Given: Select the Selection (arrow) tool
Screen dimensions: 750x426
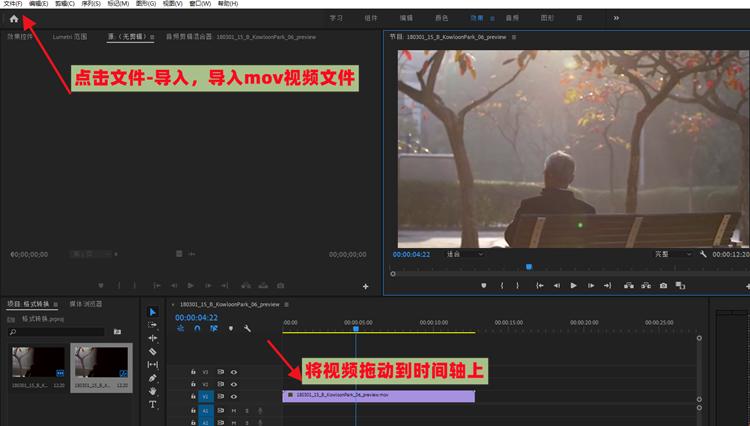Looking at the screenshot, I should tap(153, 312).
